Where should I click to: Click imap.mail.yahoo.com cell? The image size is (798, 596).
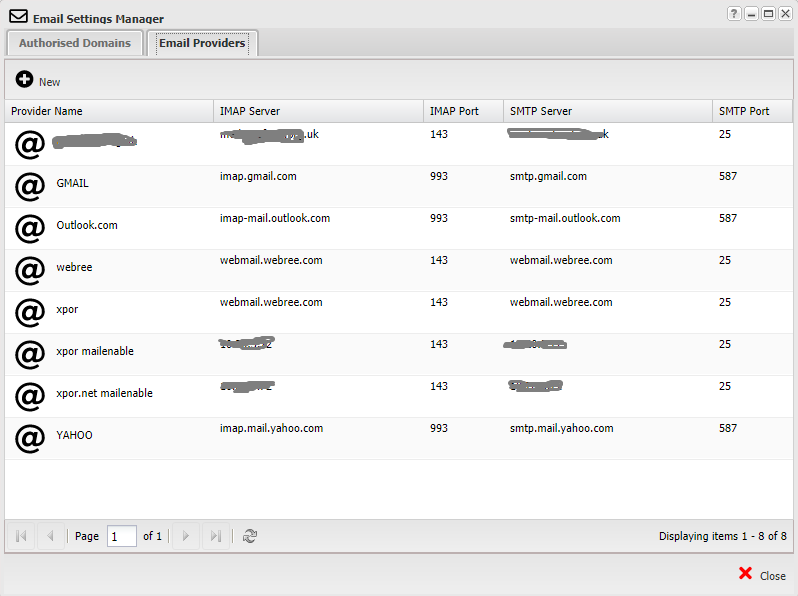click(x=271, y=428)
